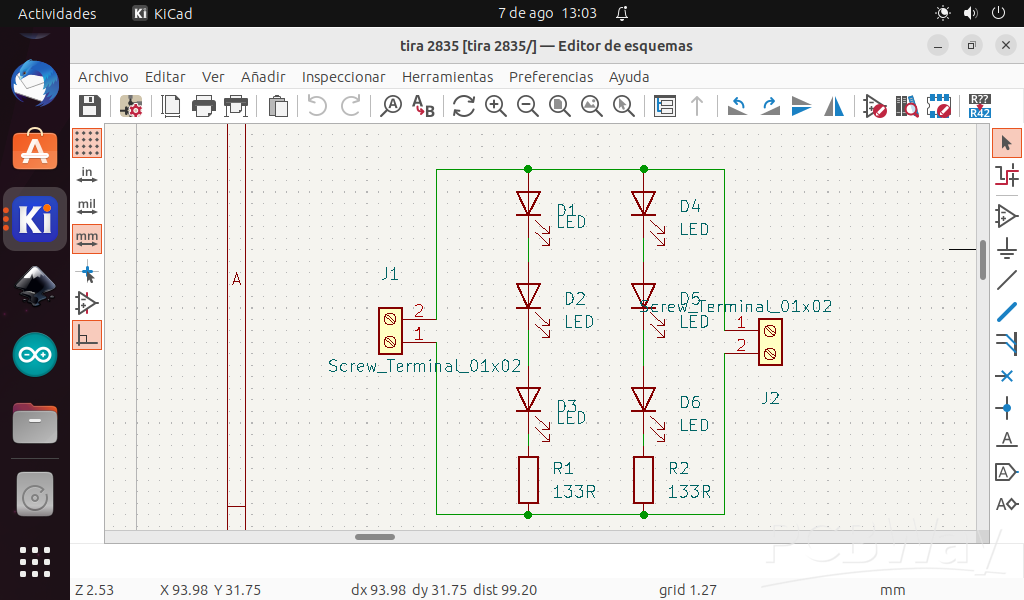Open the Herramientas menu
Screen dimensions: 1024x600
tap(447, 77)
